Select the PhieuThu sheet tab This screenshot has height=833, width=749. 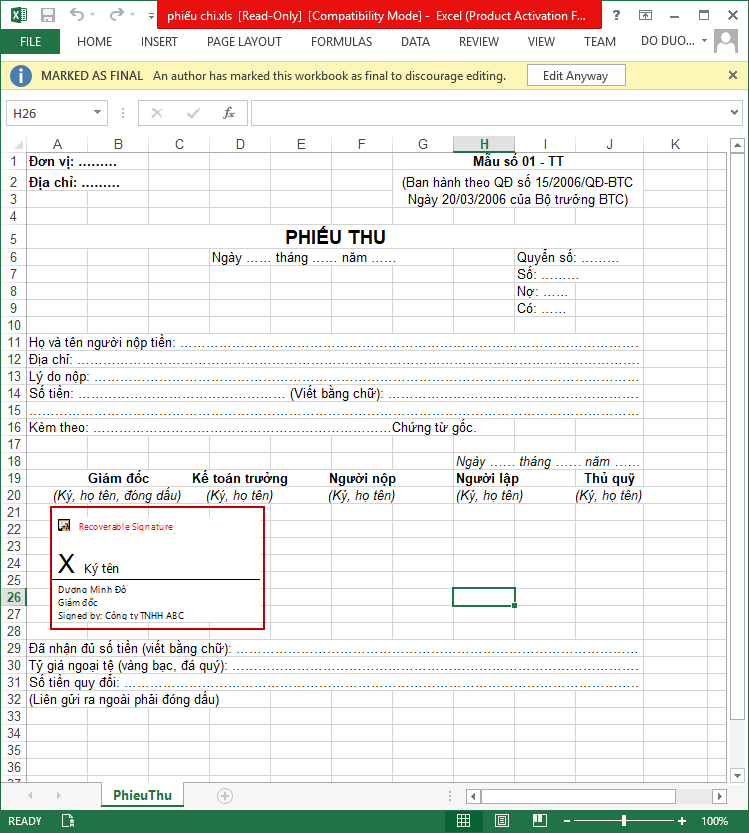tap(142, 796)
